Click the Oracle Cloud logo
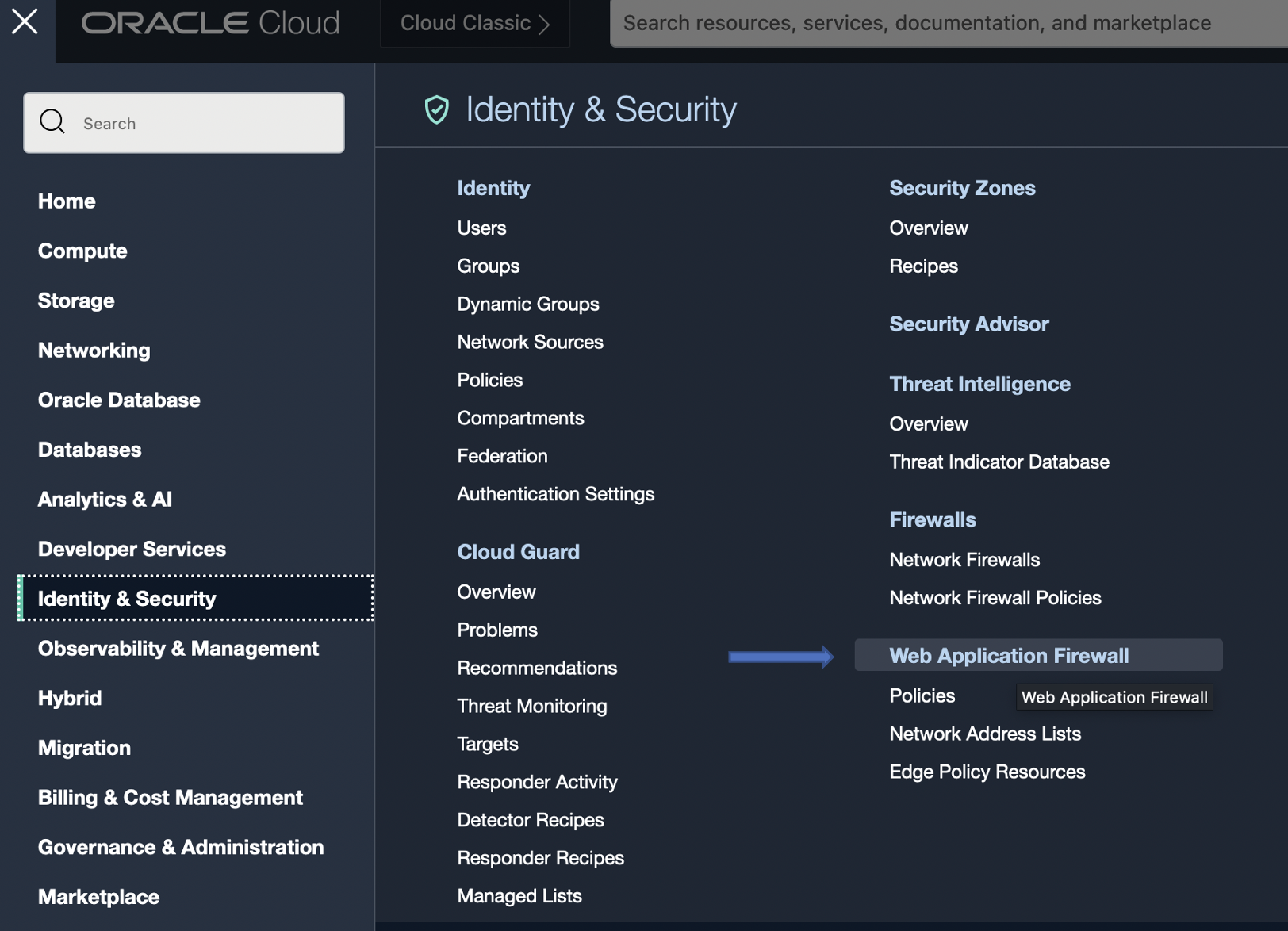 [210, 23]
